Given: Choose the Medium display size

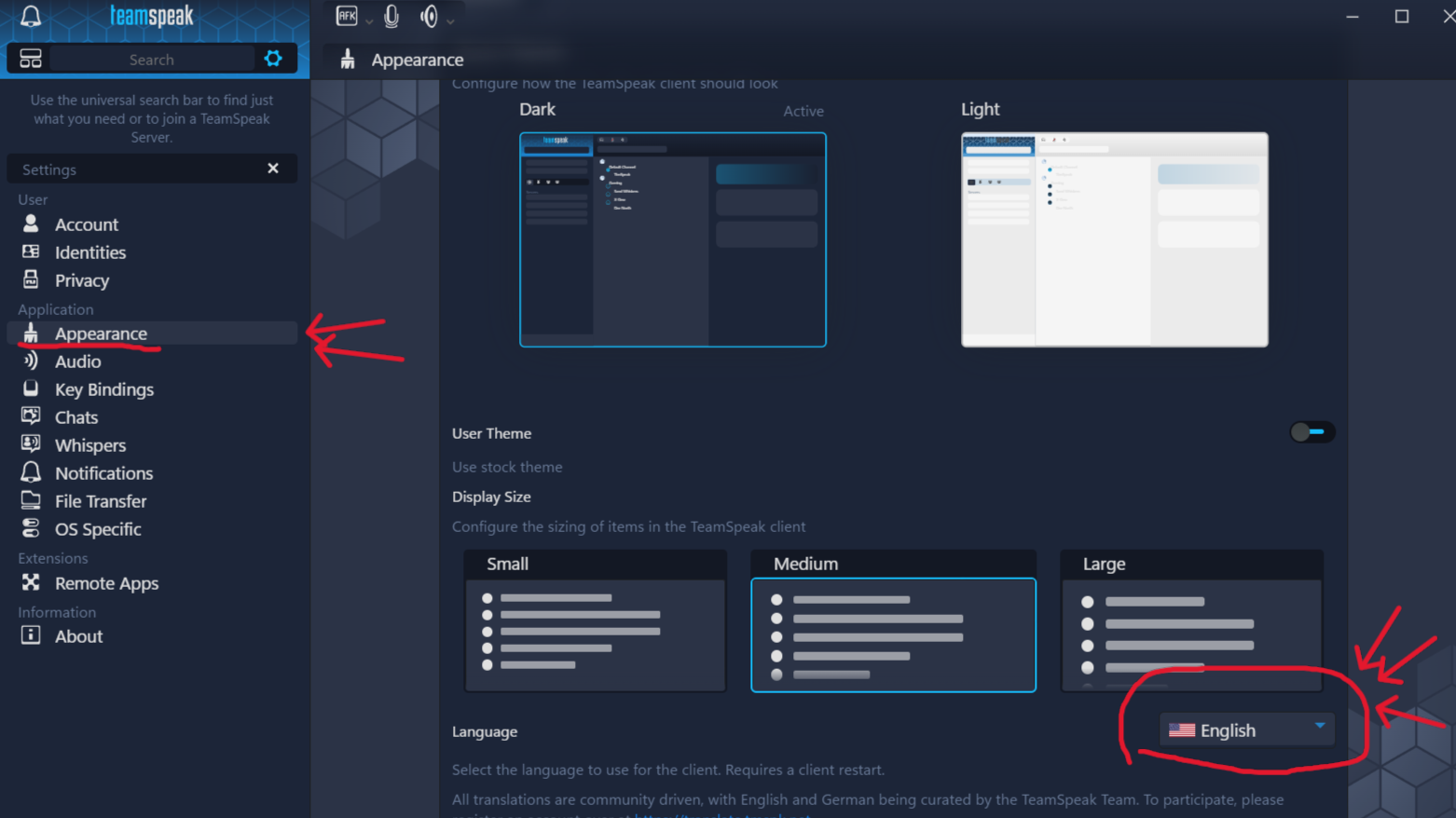Looking at the screenshot, I should (893, 621).
